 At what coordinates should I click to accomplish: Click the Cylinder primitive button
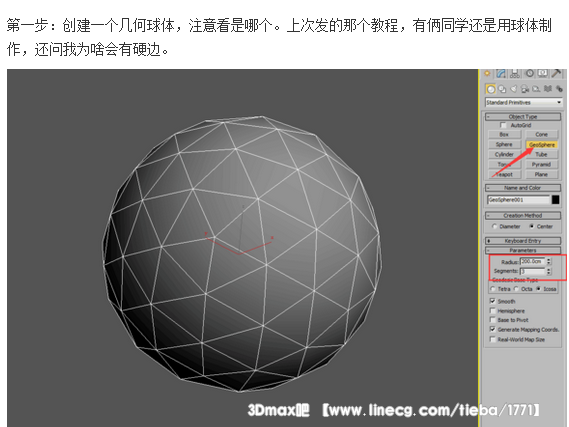pos(504,155)
